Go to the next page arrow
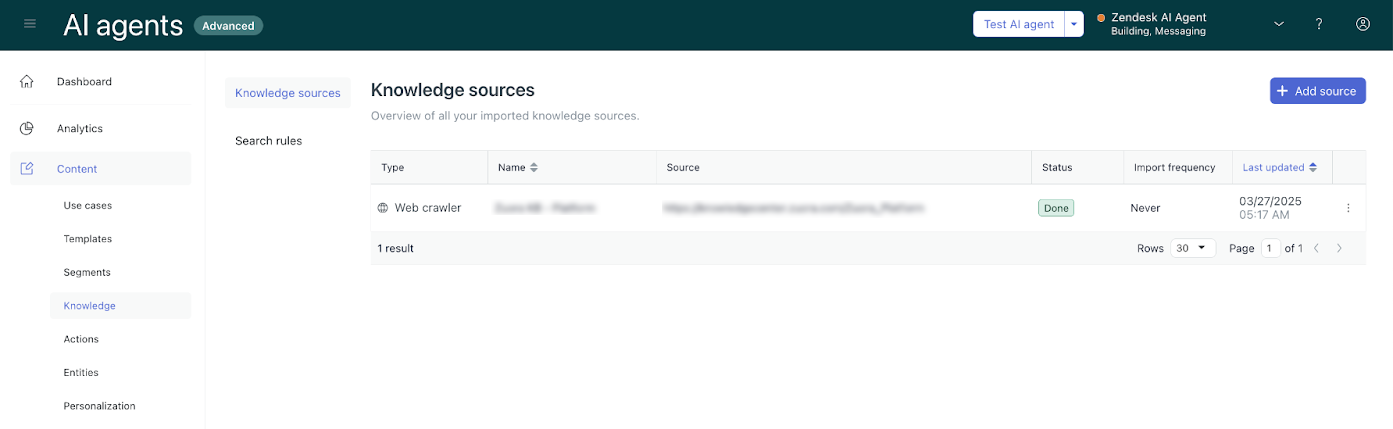Image resolution: width=1393 pixels, height=429 pixels. [1340, 248]
